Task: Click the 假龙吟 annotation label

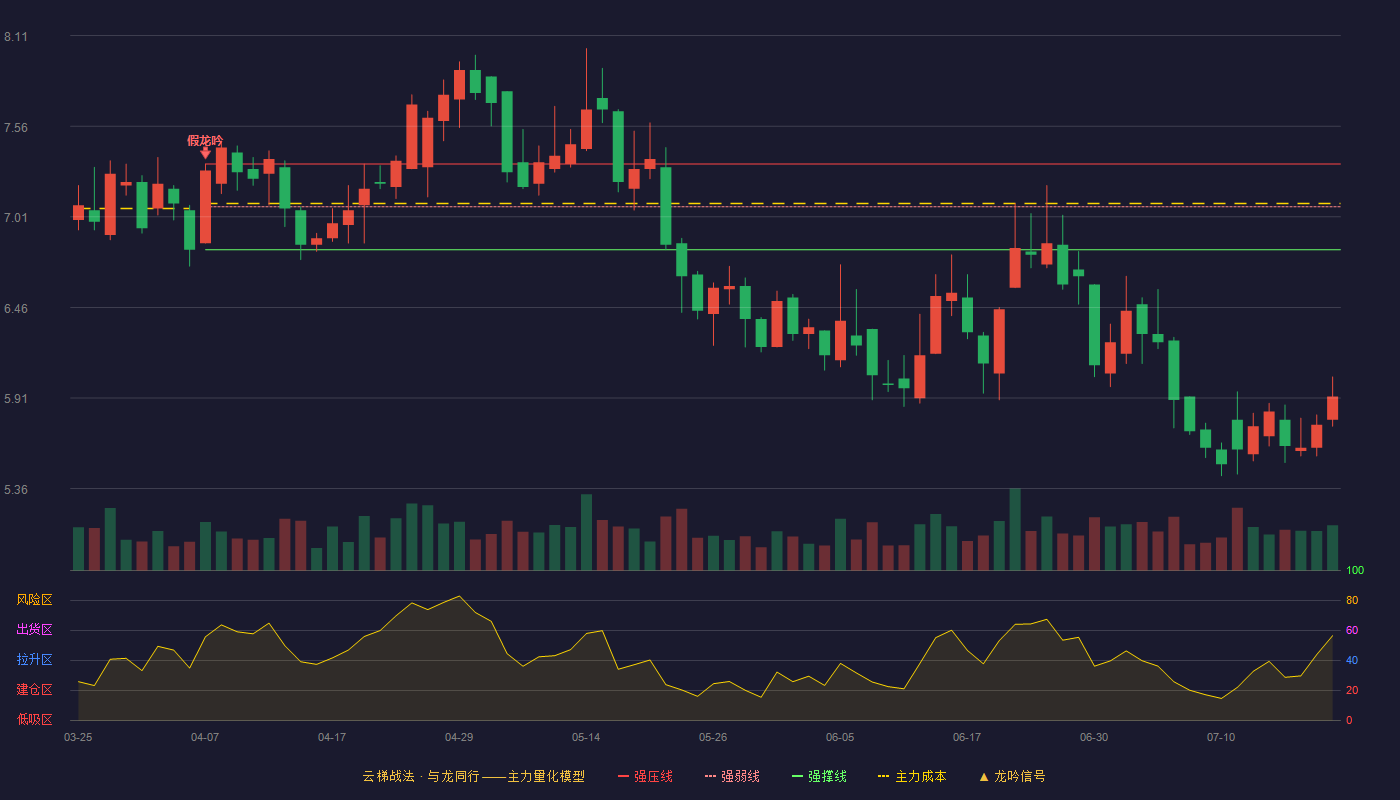Action: click(x=205, y=140)
